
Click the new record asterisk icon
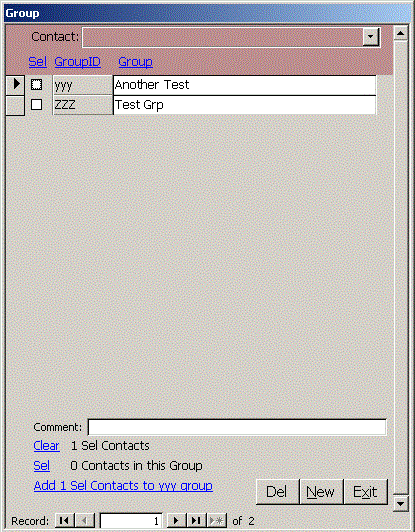pyautogui.click(x=216, y=520)
